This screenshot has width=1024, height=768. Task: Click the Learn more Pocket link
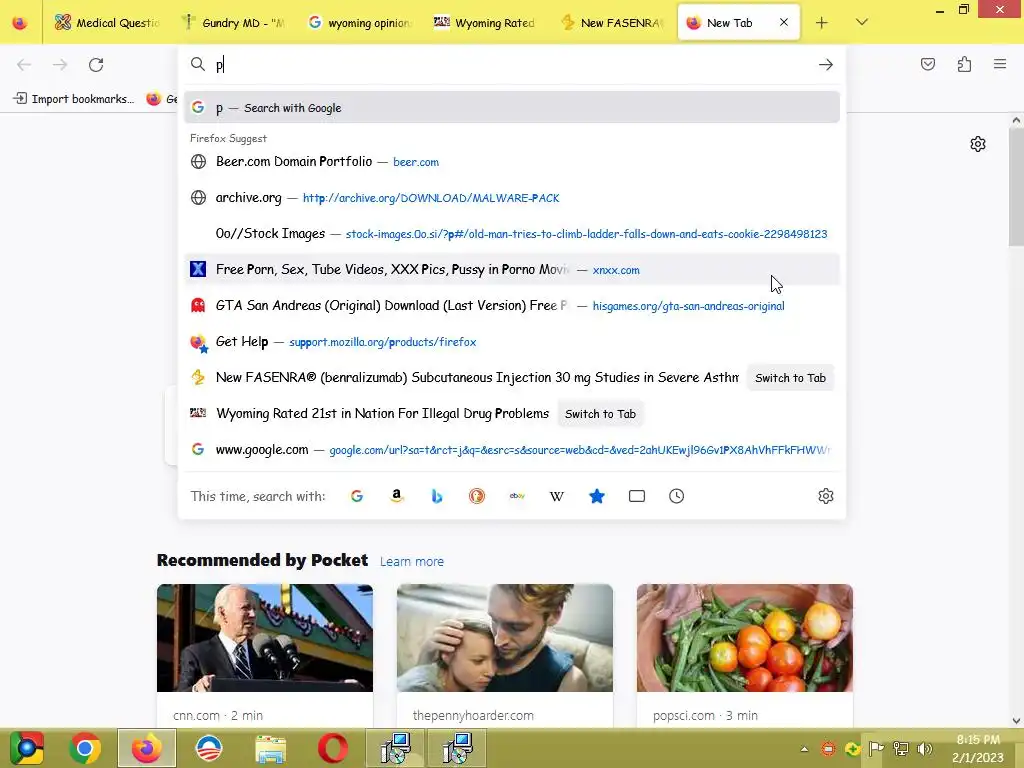[x=411, y=562]
